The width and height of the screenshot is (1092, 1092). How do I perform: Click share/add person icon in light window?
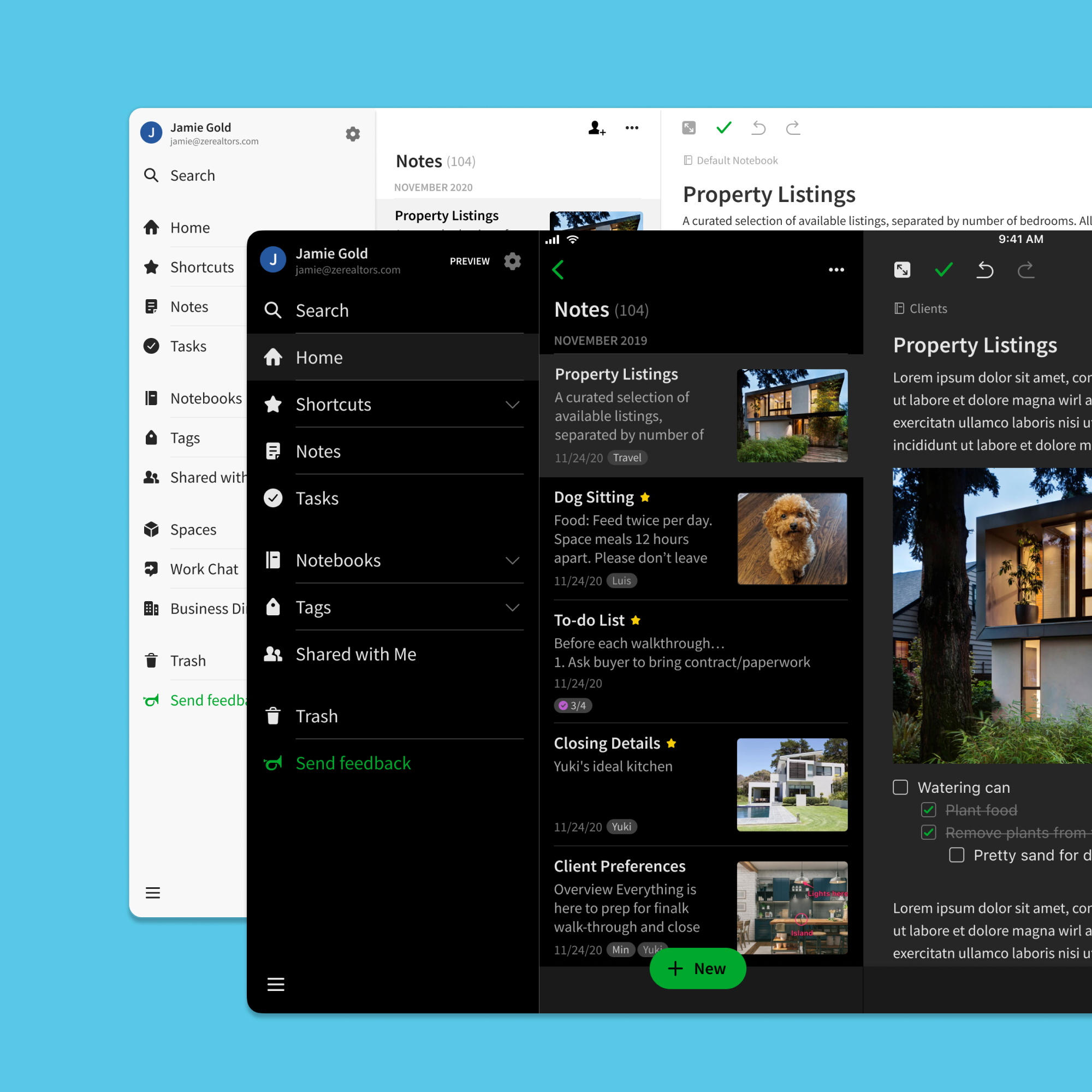coord(596,128)
